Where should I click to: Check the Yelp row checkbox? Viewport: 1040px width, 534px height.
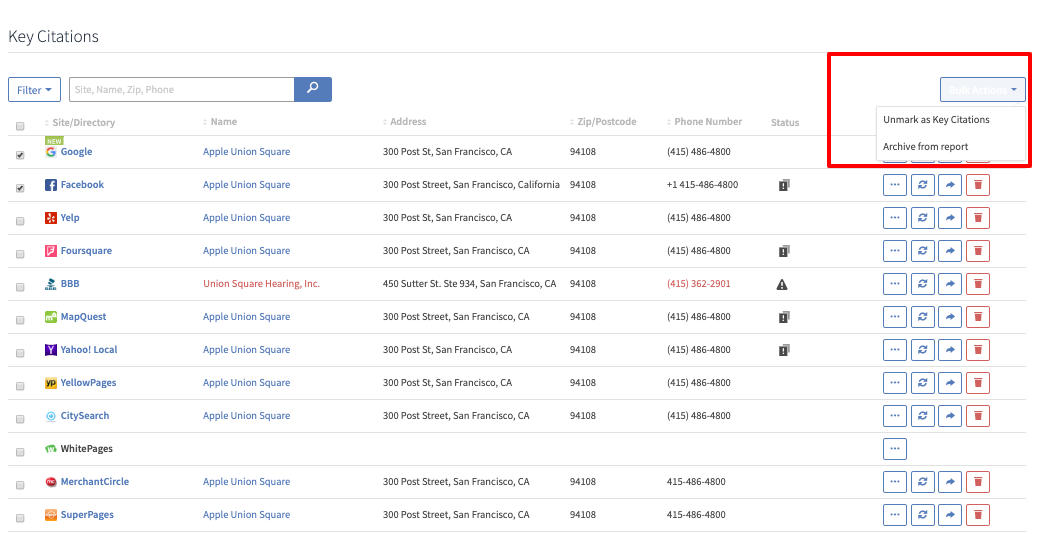(20, 222)
